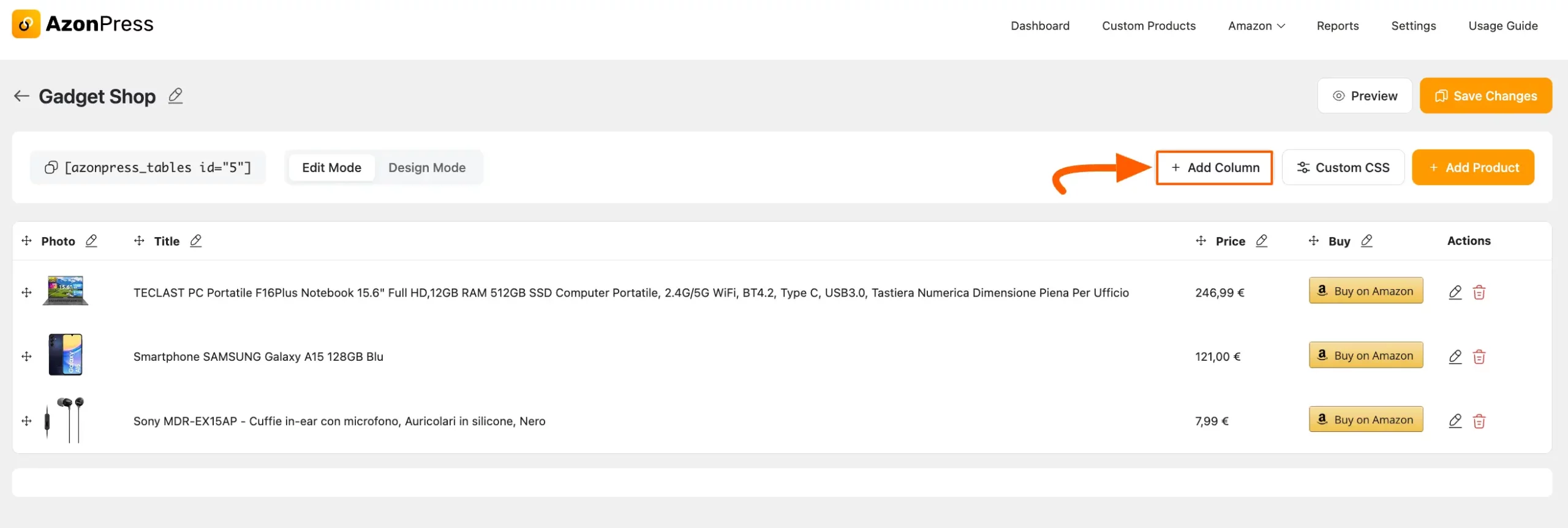Click the Add Column button
The width and height of the screenshot is (1568, 528).
tap(1215, 167)
